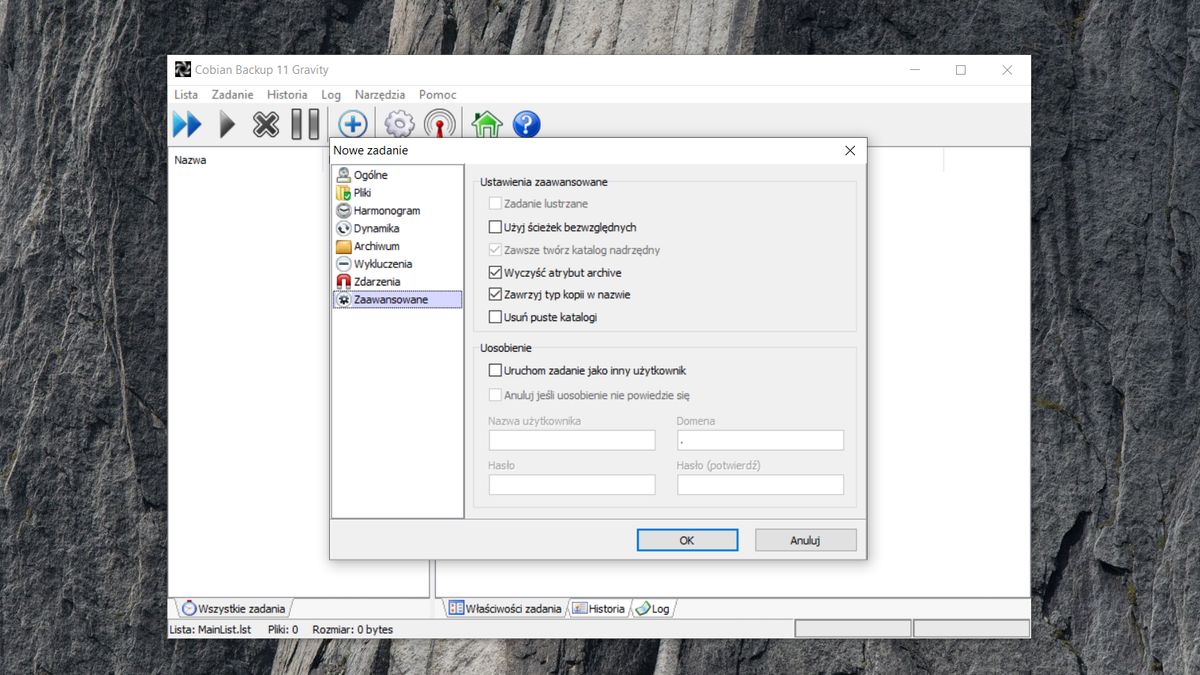Open options via the gear toolbar icon

[398, 124]
